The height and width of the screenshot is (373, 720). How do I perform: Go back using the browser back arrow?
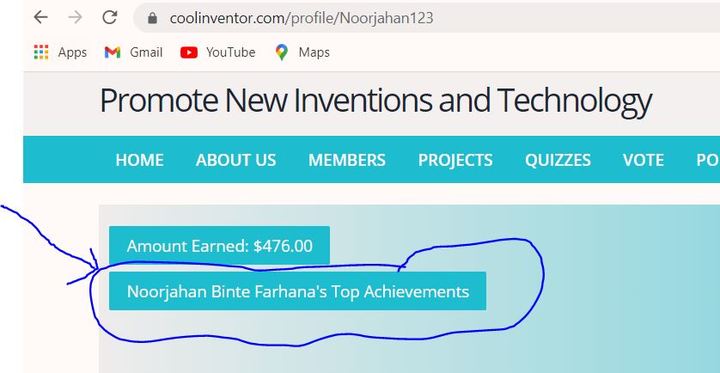pyautogui.click(x=41, y=17)
